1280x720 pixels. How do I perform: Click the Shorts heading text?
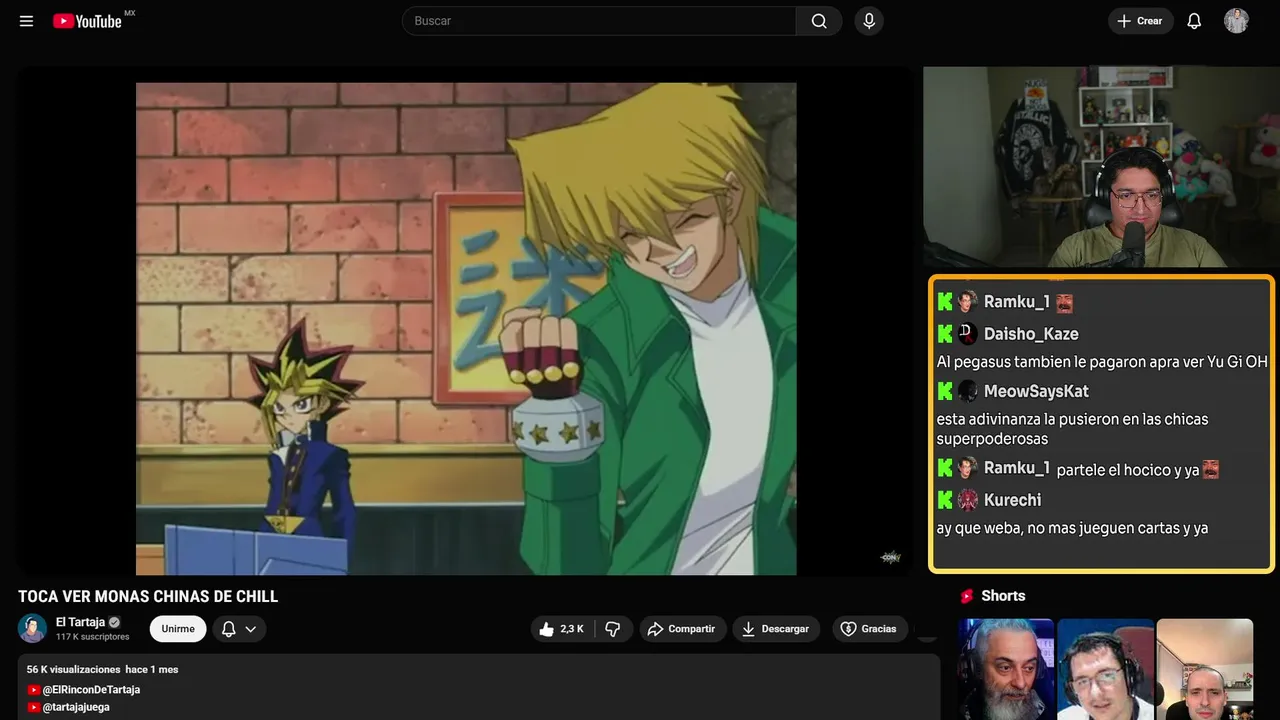click(x=1003, y=596)
